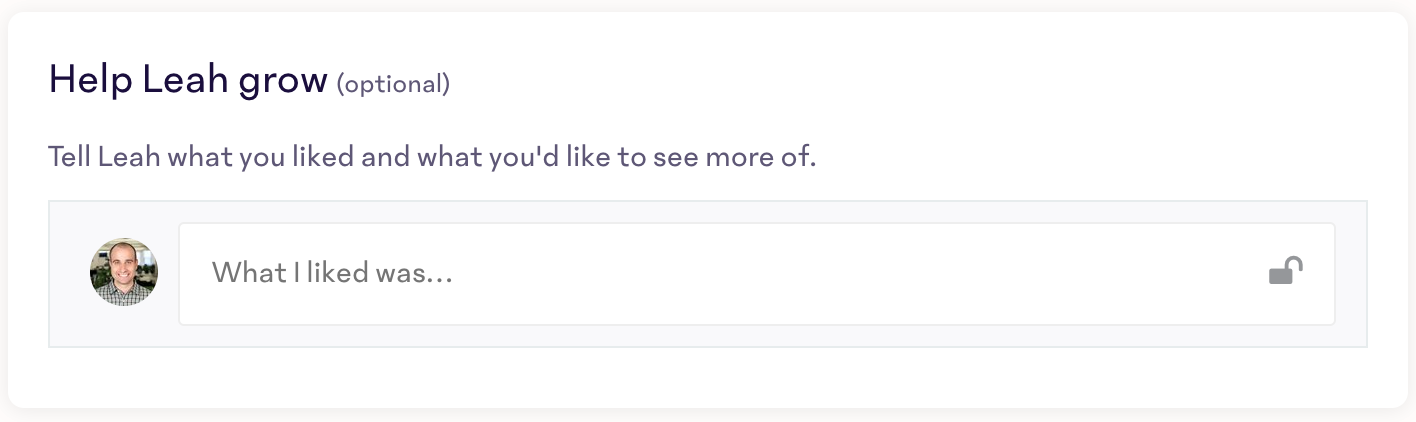
Task: Click the 'Help Leah grow' heading
Action: 188,80
